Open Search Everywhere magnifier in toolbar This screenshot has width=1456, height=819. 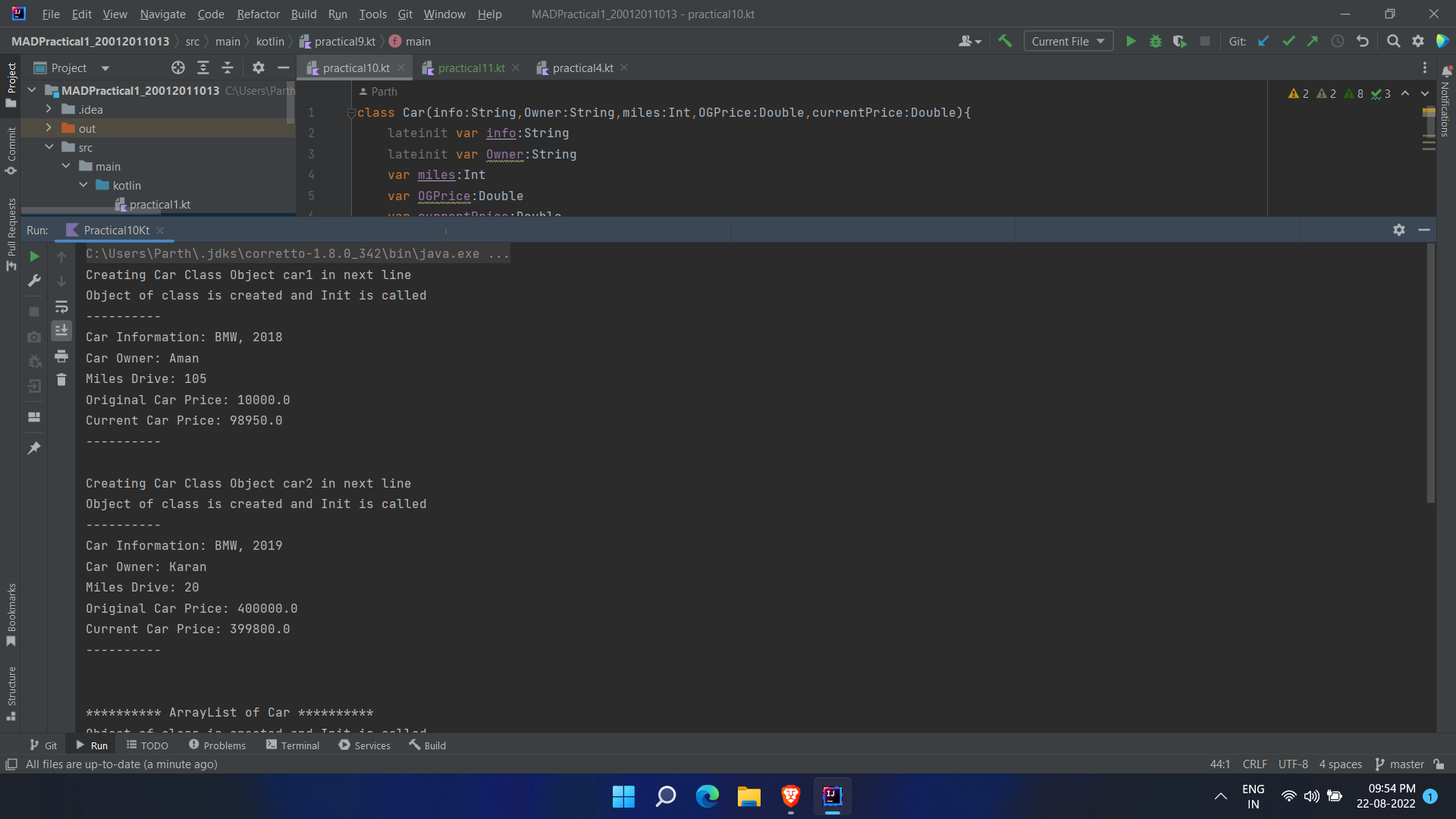[1393, 41]
